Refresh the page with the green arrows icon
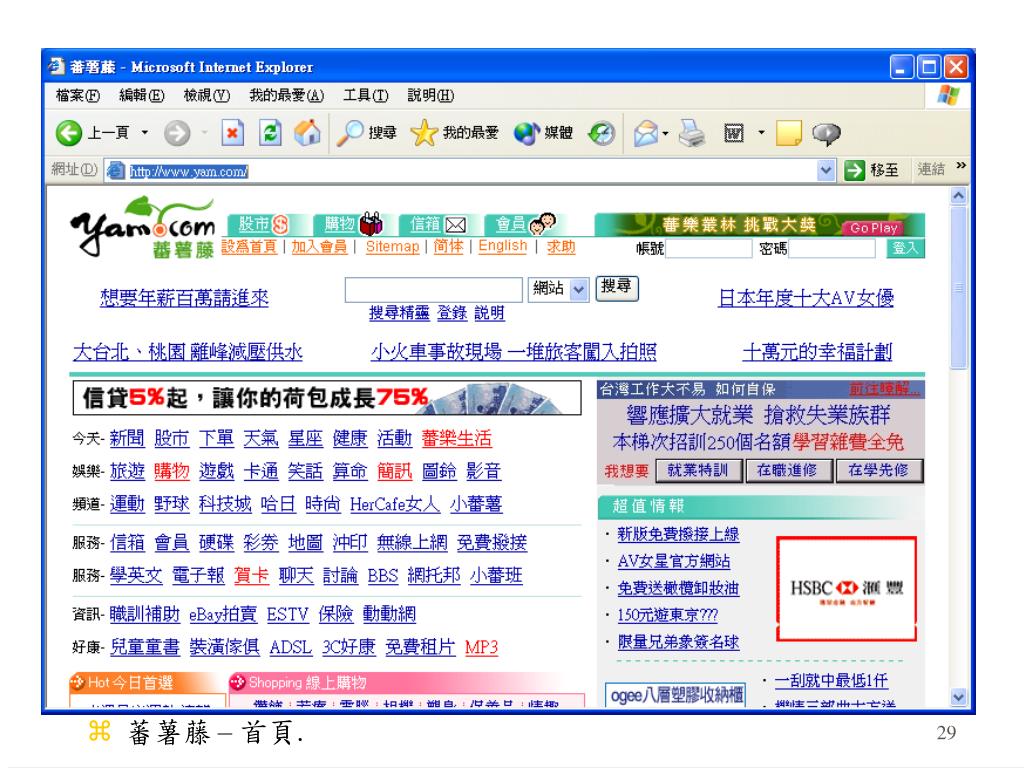Viewport: 1024px width, 768px height. pos(270,133)
